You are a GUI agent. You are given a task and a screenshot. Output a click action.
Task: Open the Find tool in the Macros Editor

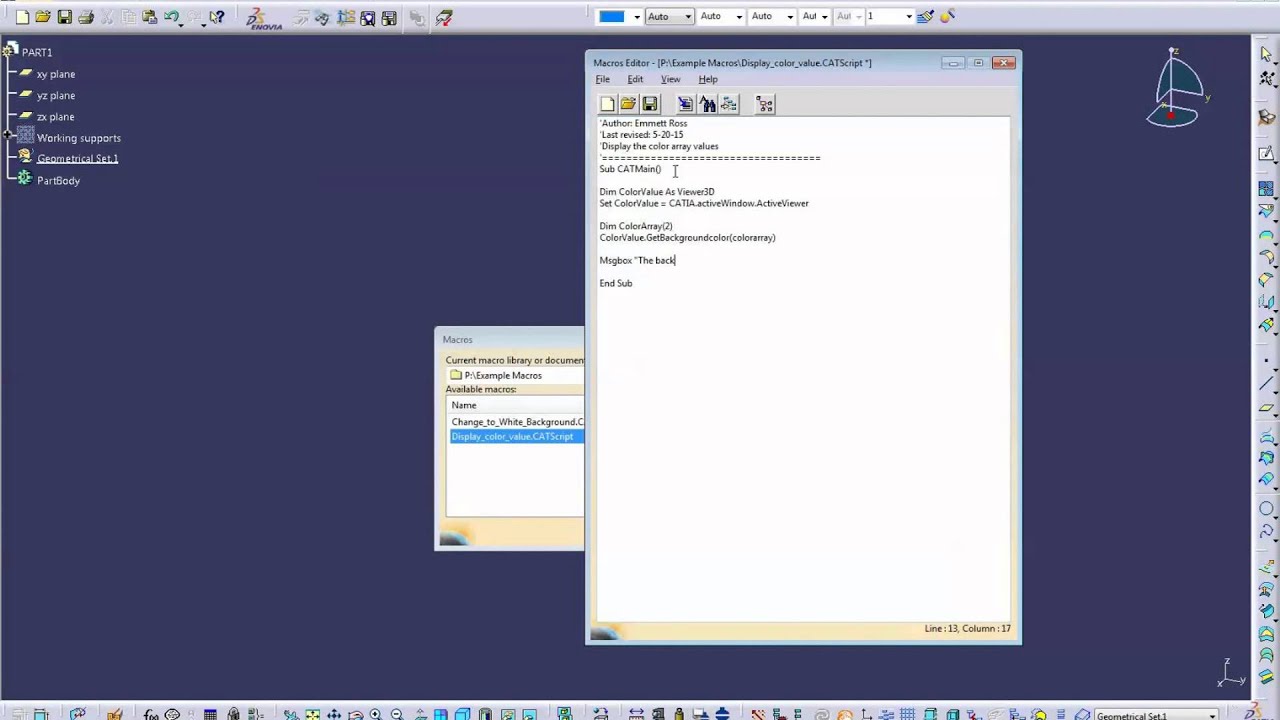tap(708, 104)
